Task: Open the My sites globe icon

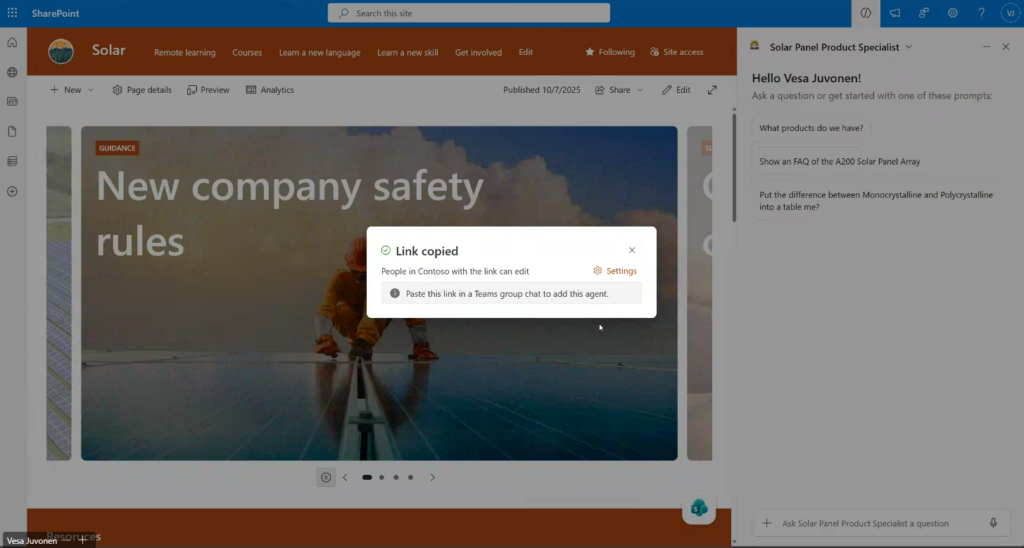Action: click(x=12, y=72)
